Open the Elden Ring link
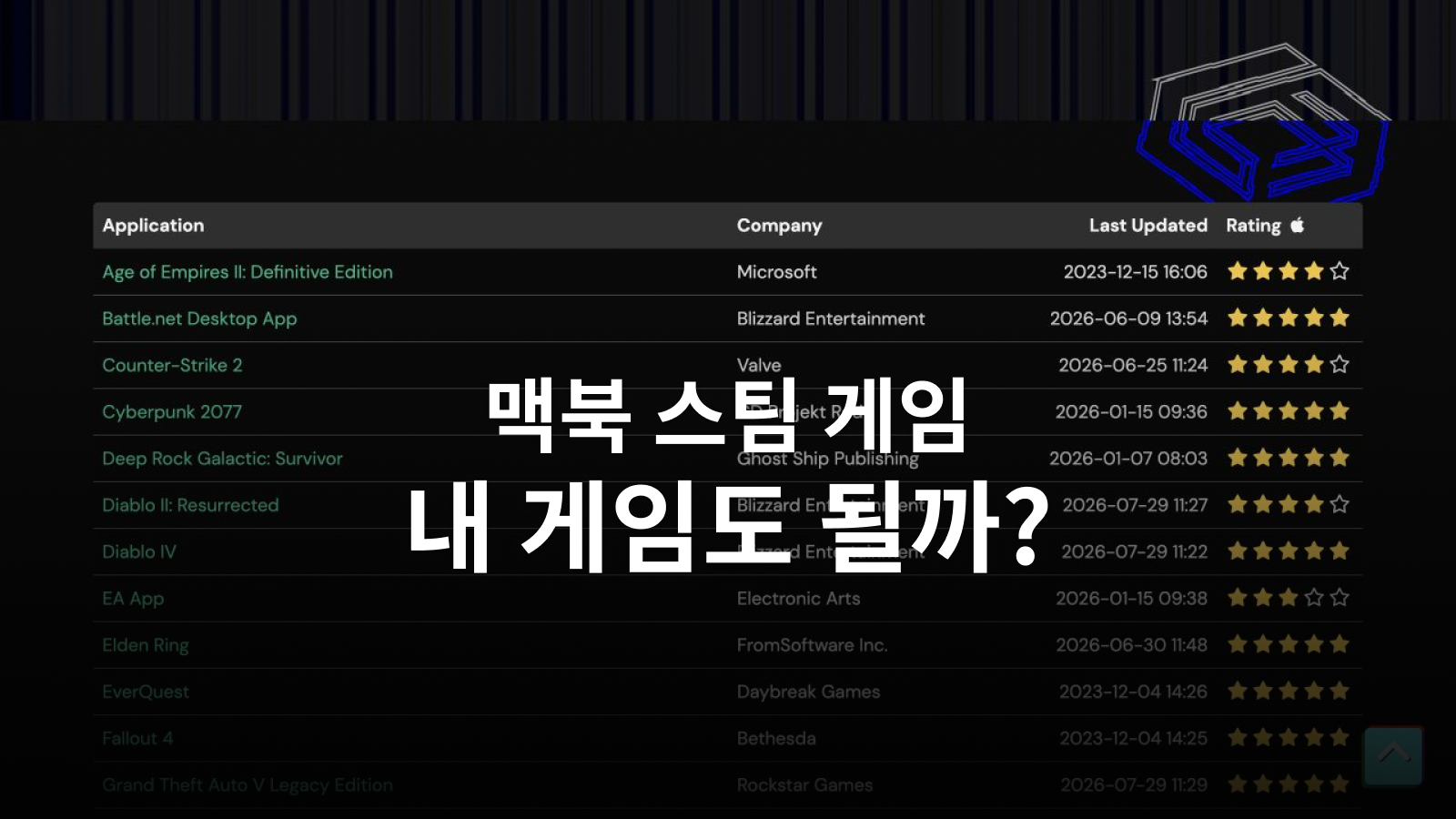 point(146,645)
